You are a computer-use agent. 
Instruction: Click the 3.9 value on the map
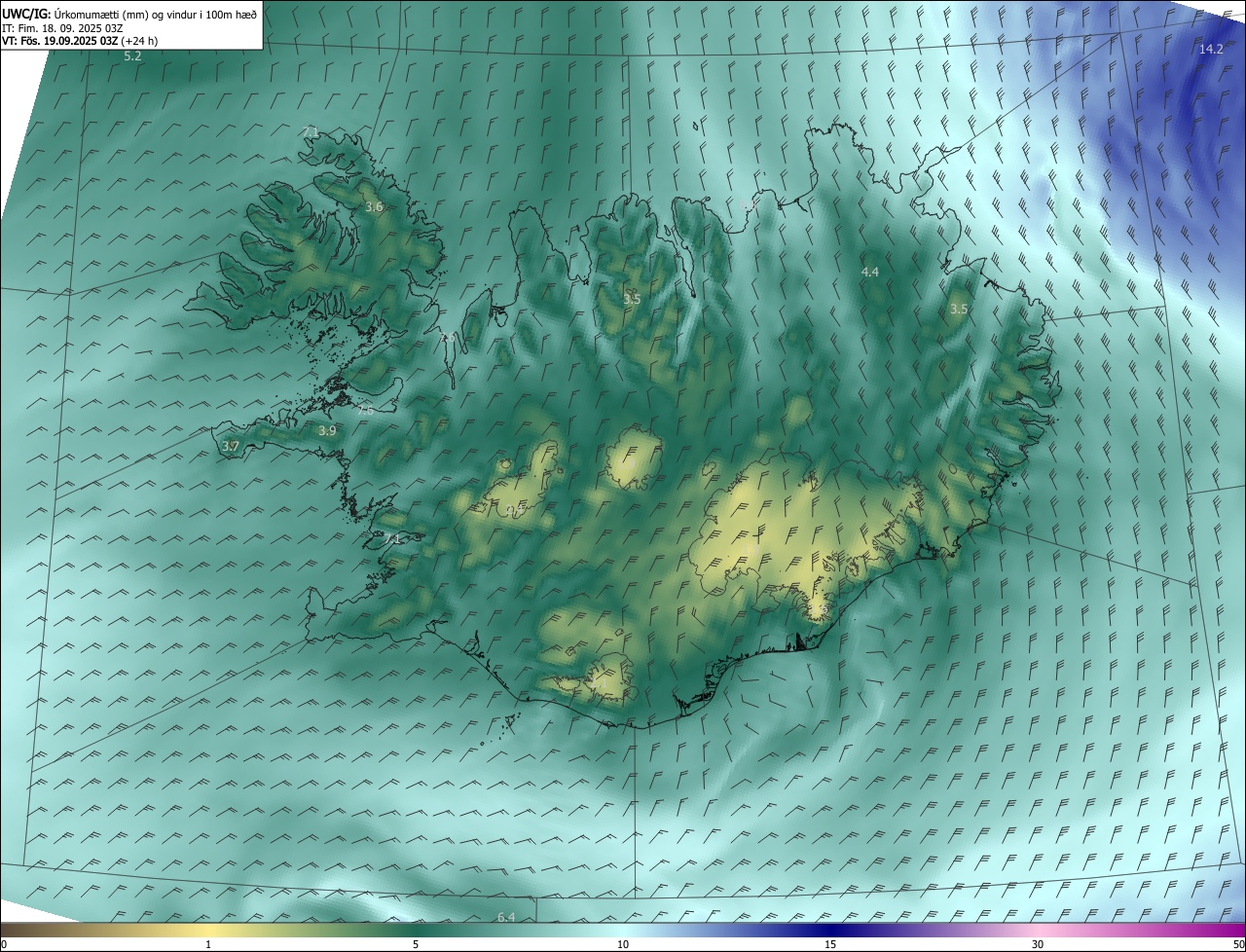(x=327, y=430)
